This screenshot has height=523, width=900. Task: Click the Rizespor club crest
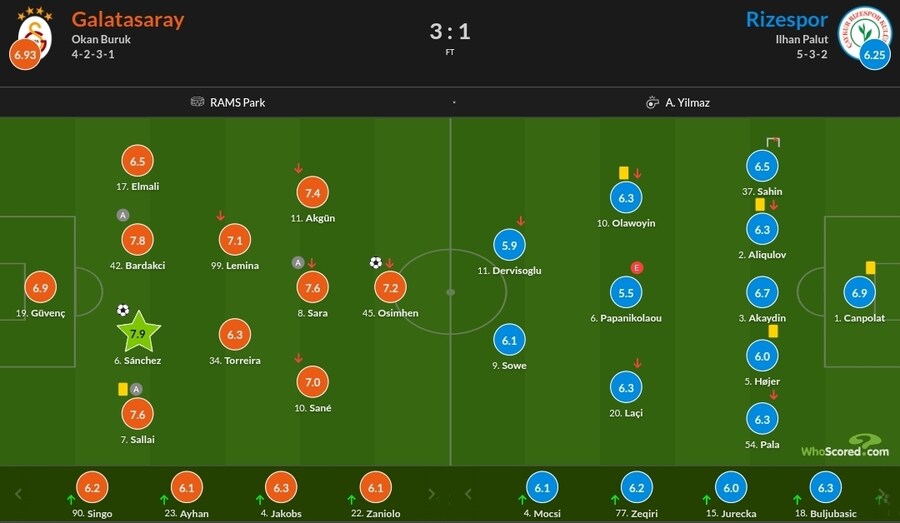(x=864, y=33)
